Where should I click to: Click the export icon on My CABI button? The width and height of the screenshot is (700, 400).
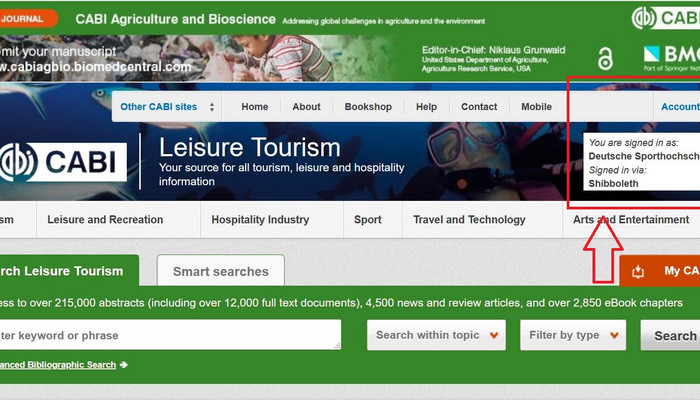638,271
